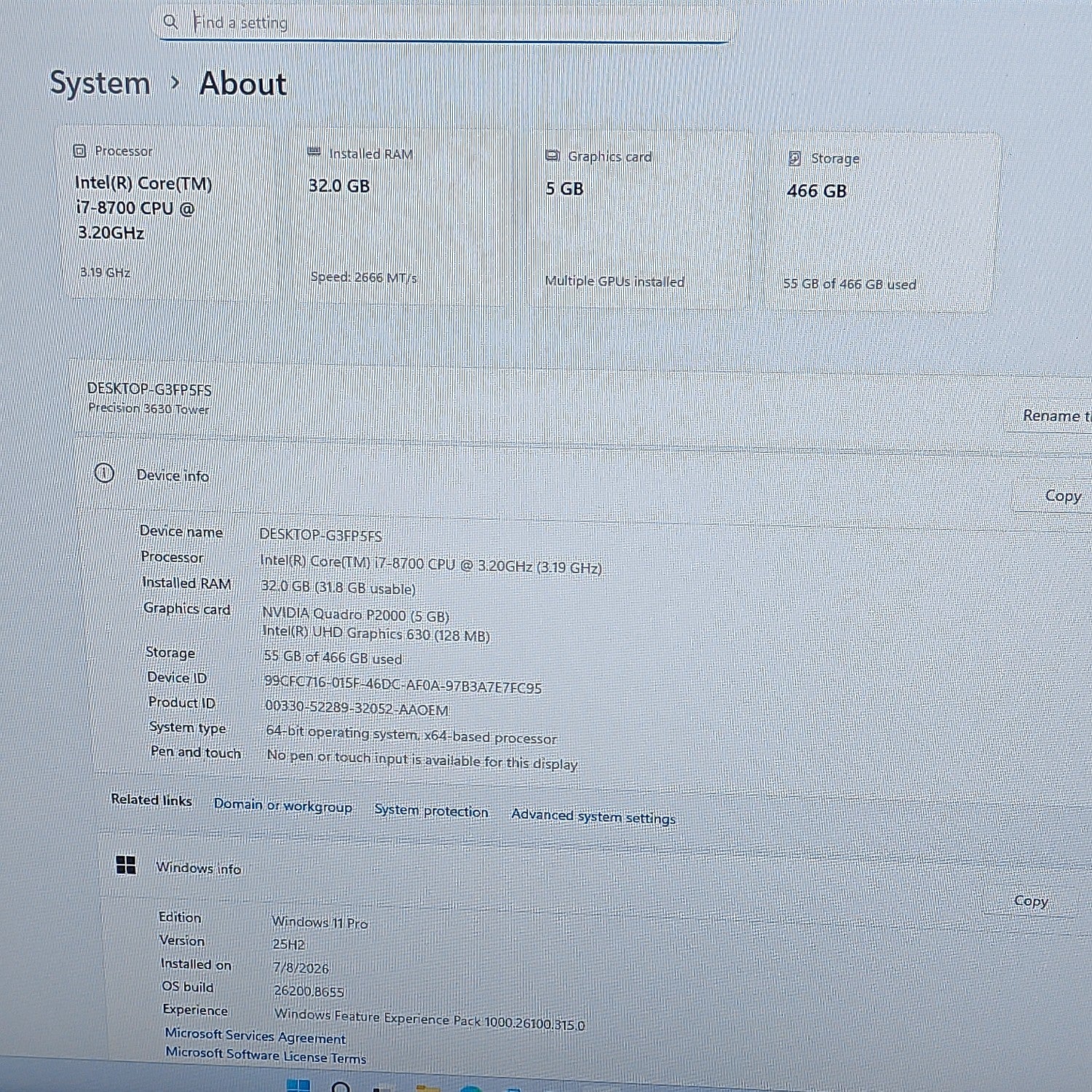Click the 55 GB of 466 GB used card text
Viewport: 1092px width, 1092px height.
[850, 284]
